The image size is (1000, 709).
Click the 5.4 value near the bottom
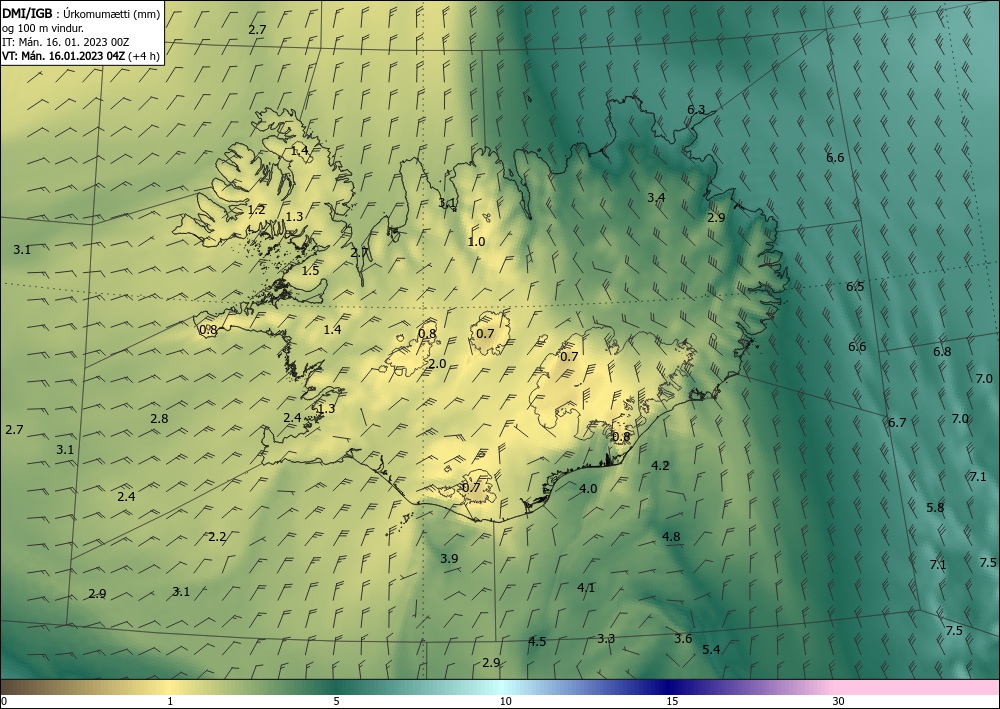coord(711,650)
